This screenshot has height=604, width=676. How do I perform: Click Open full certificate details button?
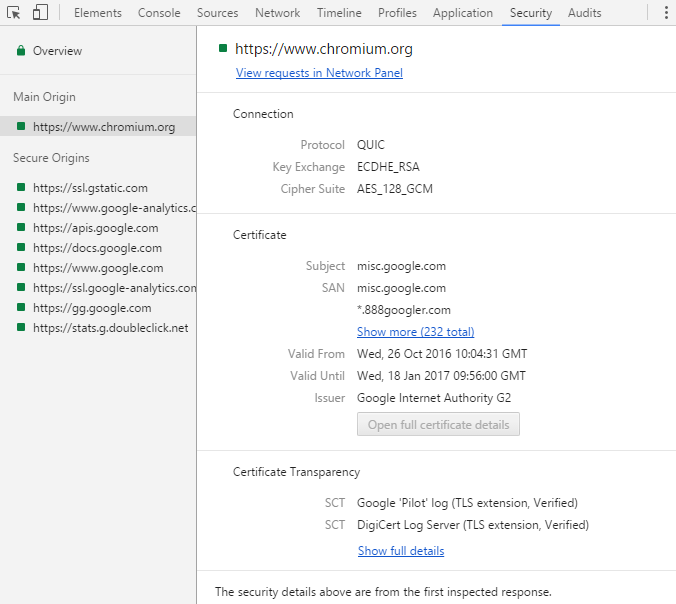[438, 424]
